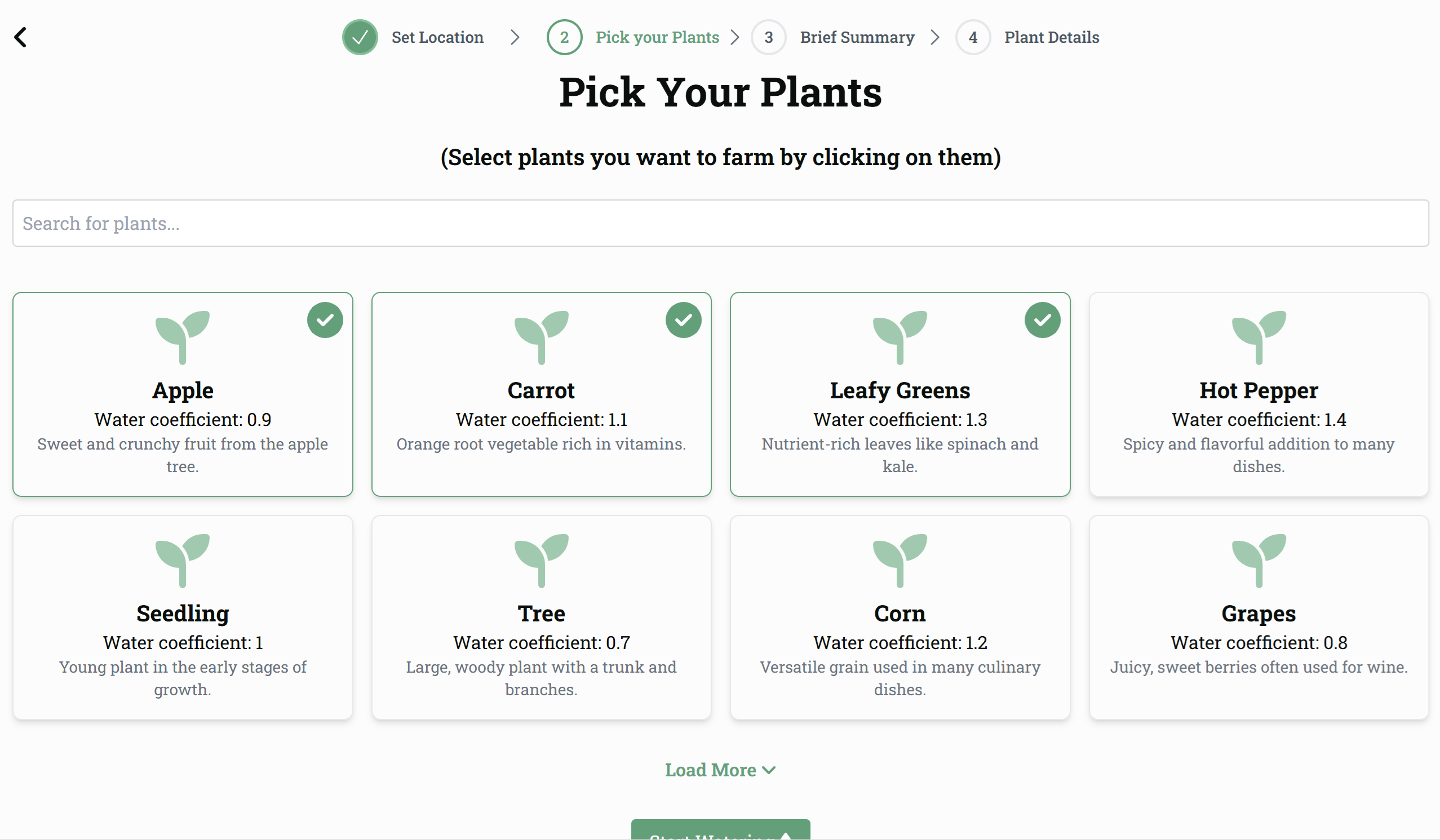Select the Hot Pepper plant name
The width and height of the screenshot is (1440, 840).
pos(1259,390)
